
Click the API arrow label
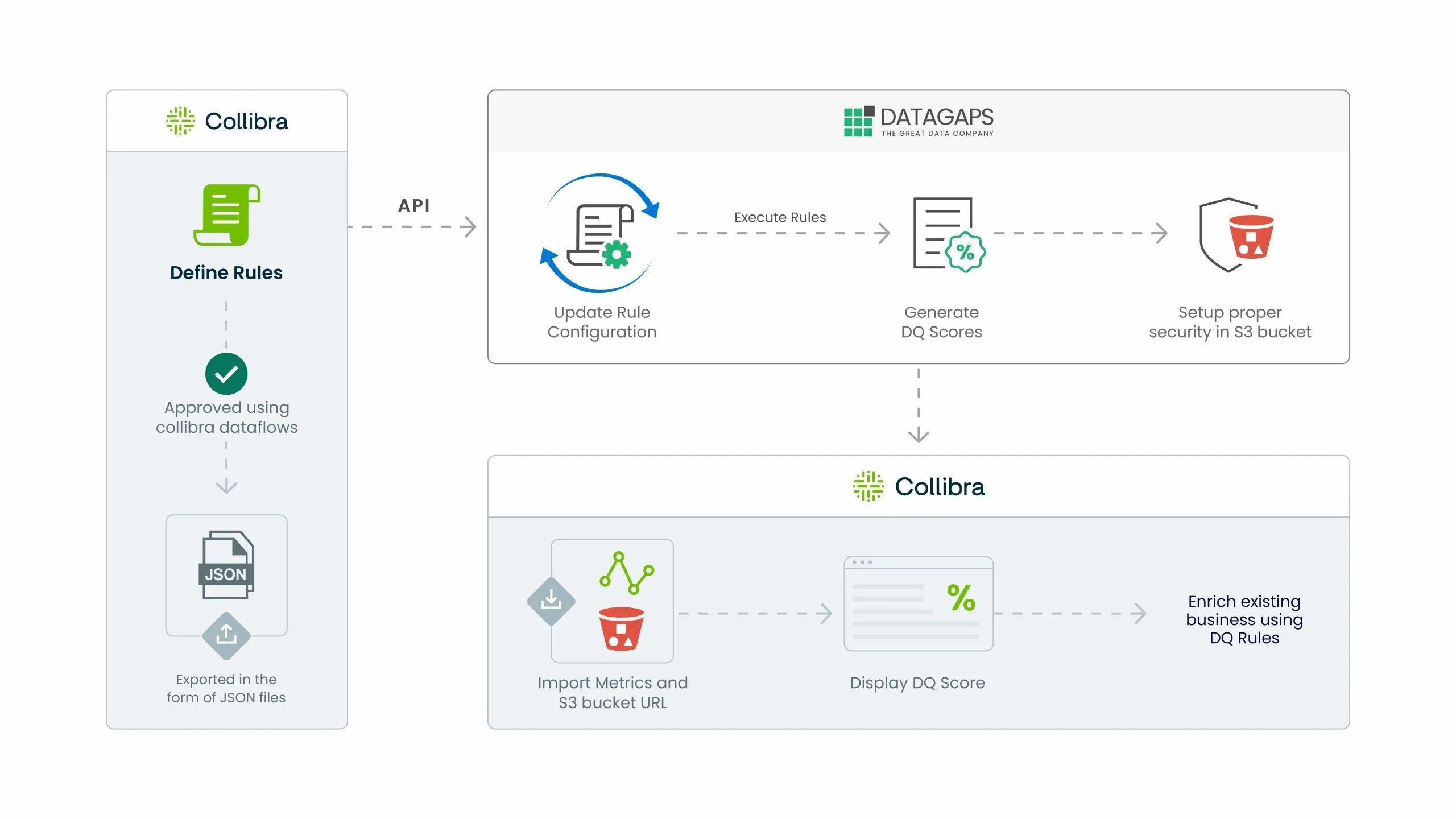click(415, 205)
